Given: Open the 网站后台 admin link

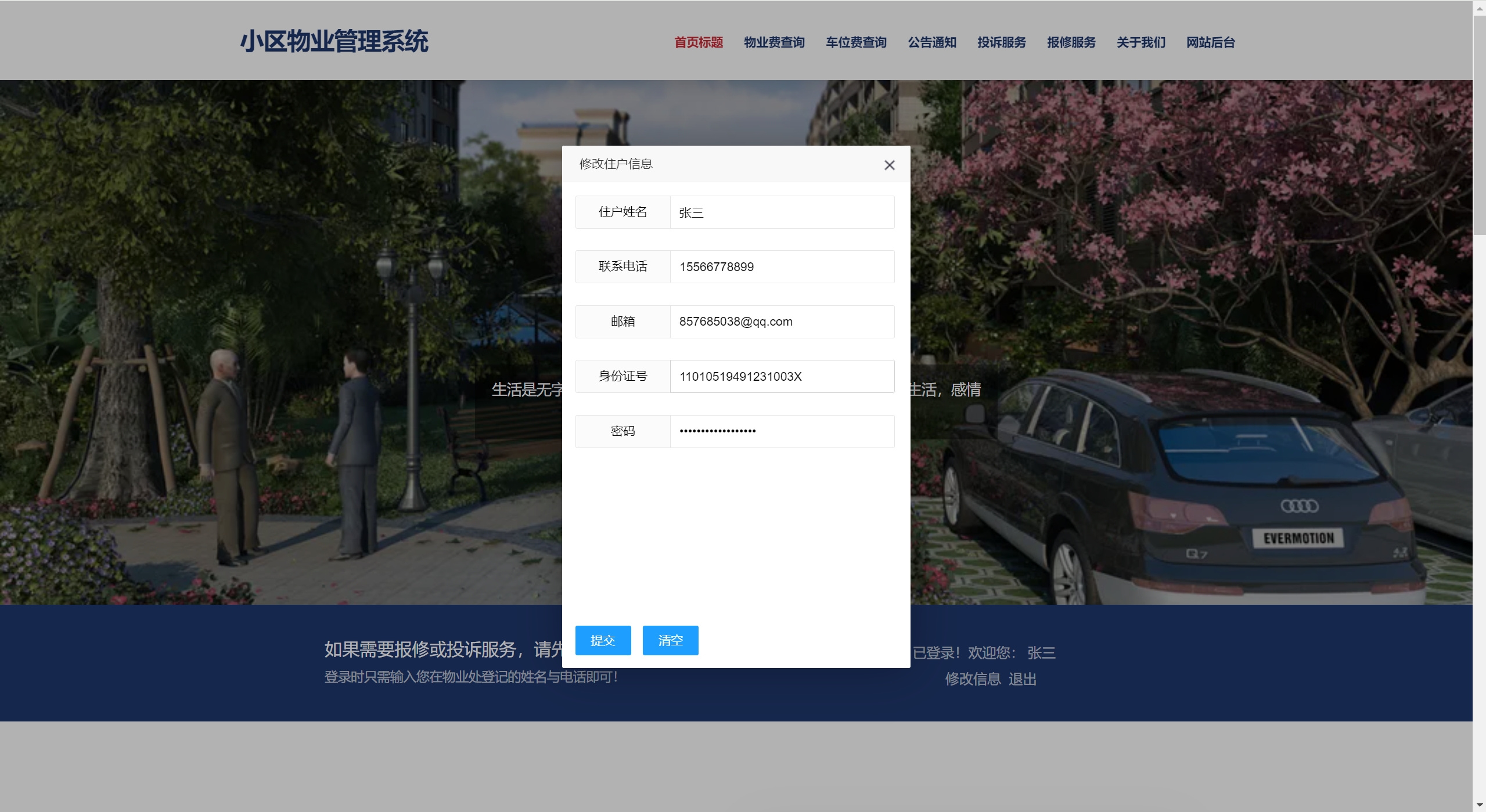Looking at the screenshot, I should [1211, 42].
